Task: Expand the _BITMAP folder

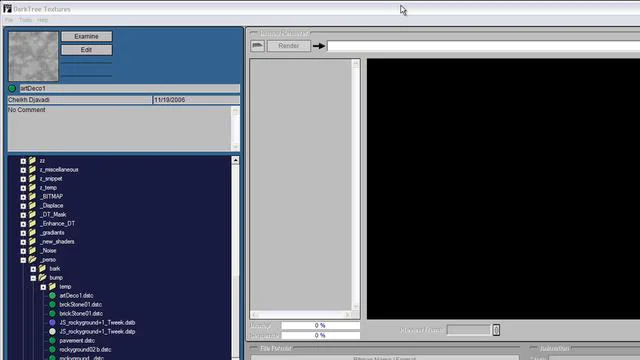Action: [x=23, y=197]
